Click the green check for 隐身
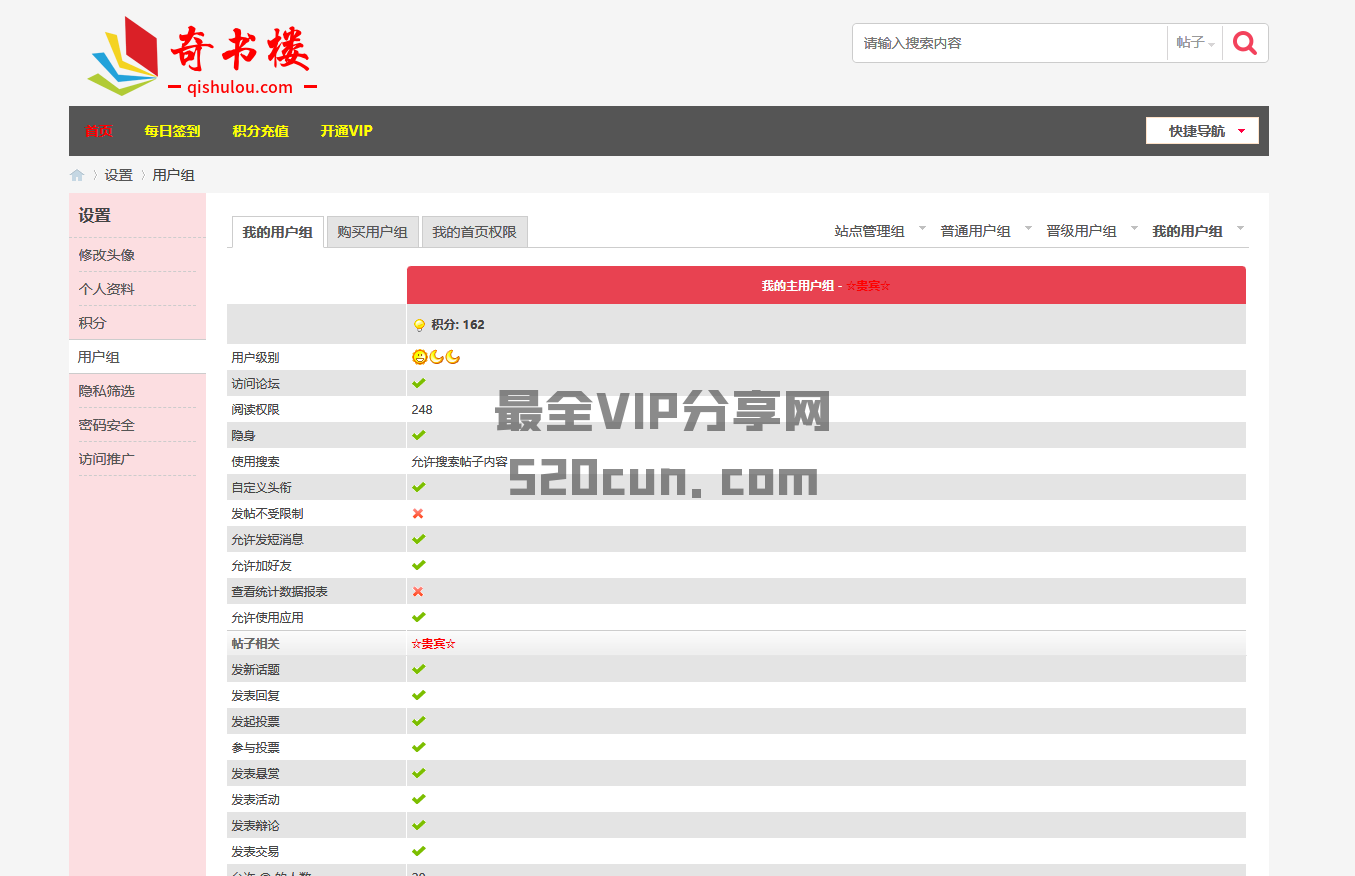This screenshot has width=1355, height=876. point(419,435)
